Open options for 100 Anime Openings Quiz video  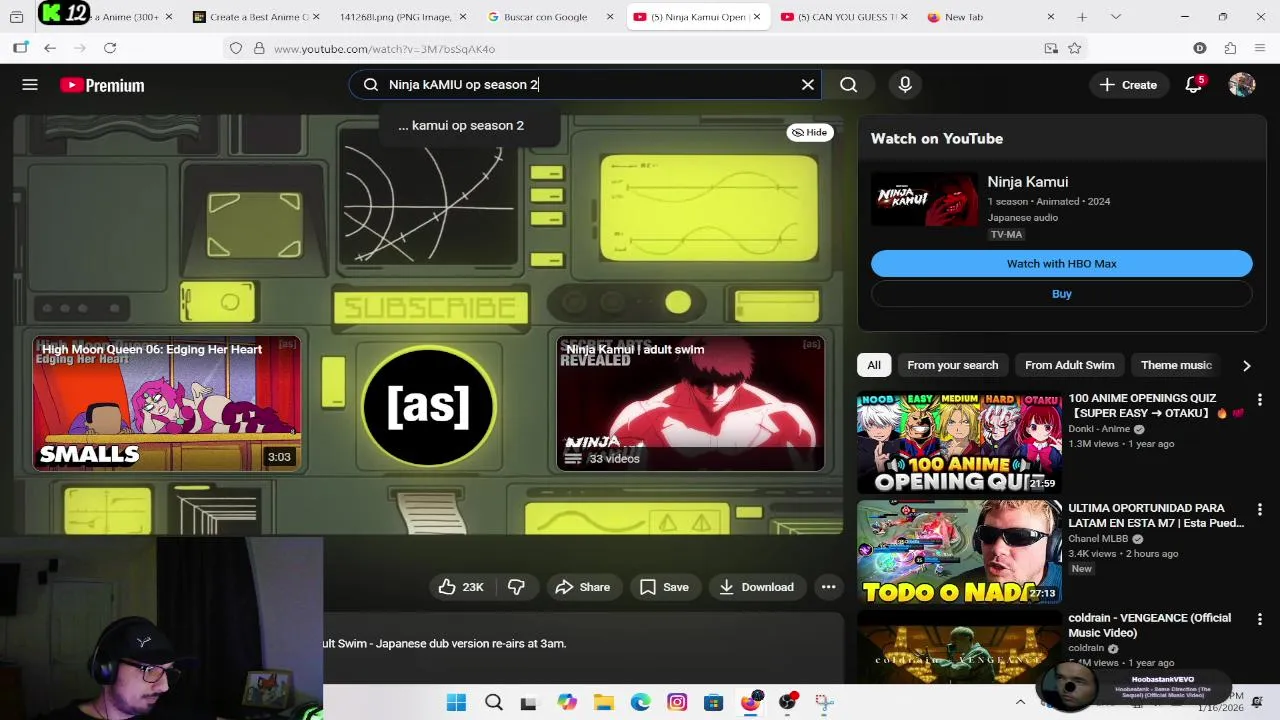pyautogui.click(x=1259, y=400)
